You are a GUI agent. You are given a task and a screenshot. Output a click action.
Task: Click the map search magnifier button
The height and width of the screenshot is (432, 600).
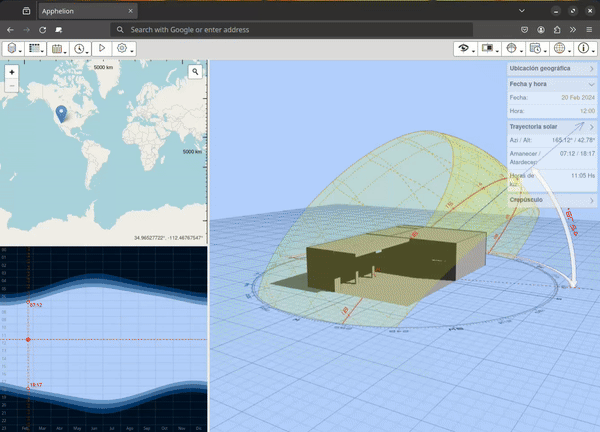coord(195,72)
